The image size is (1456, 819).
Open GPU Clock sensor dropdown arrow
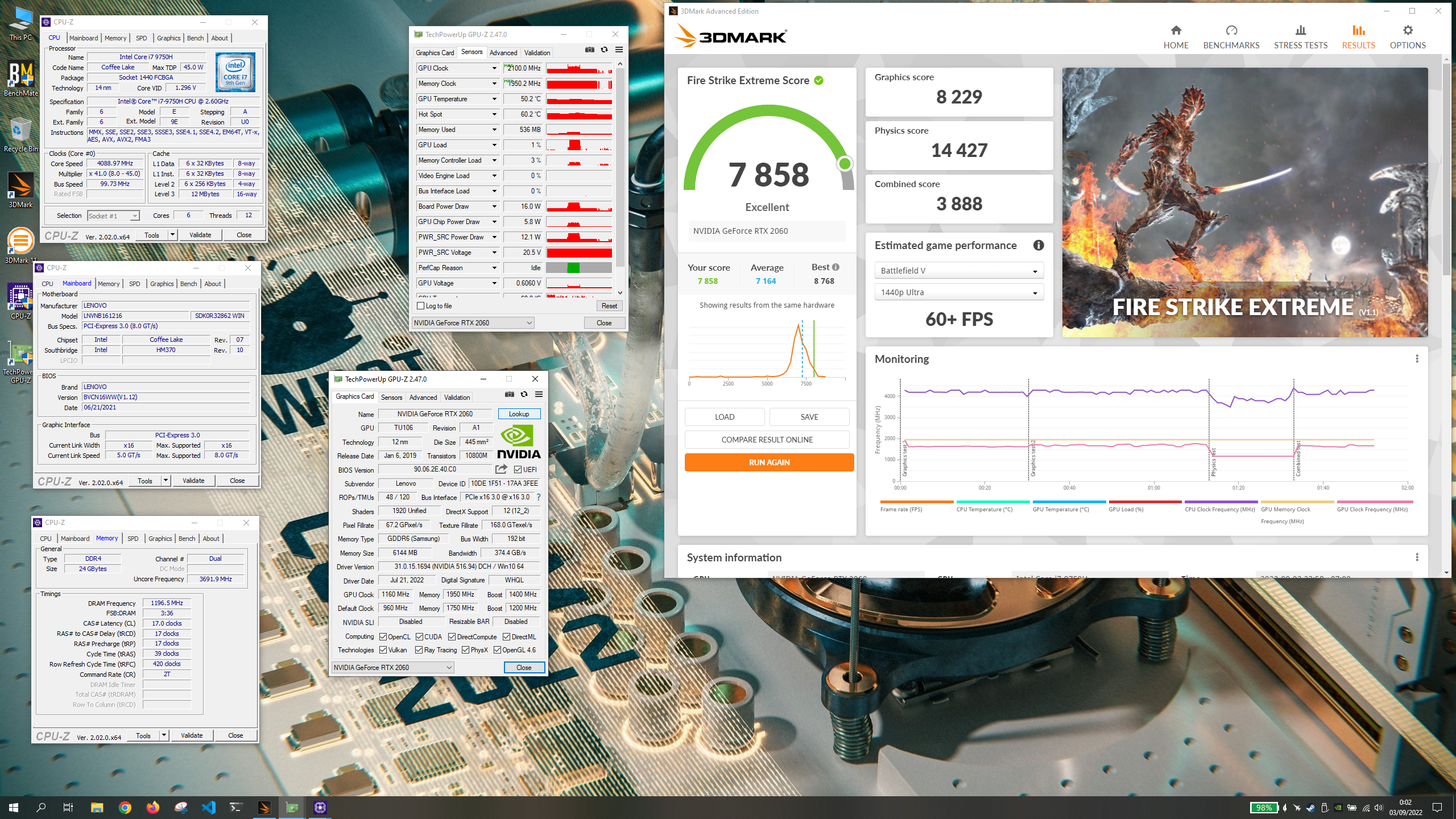pyautogui.click(x=494, y=68)
